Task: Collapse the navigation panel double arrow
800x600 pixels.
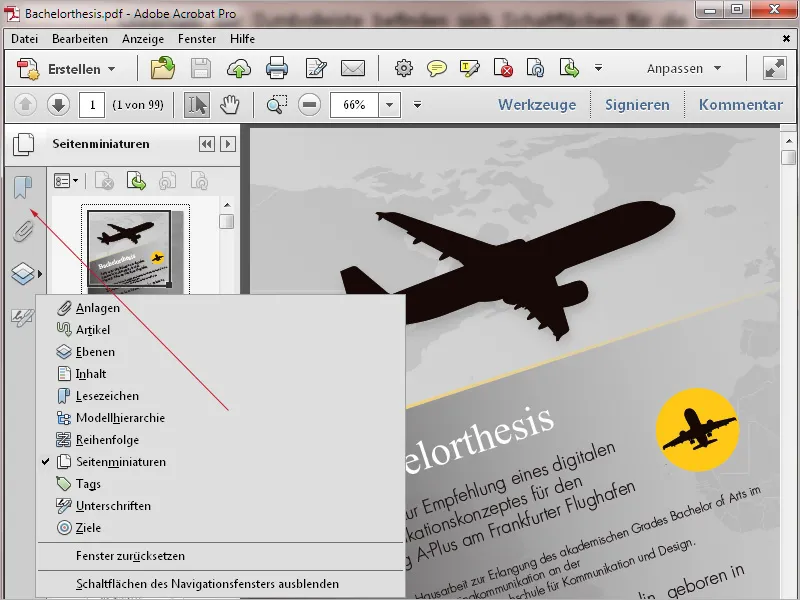Action: (x=207, y=144)
